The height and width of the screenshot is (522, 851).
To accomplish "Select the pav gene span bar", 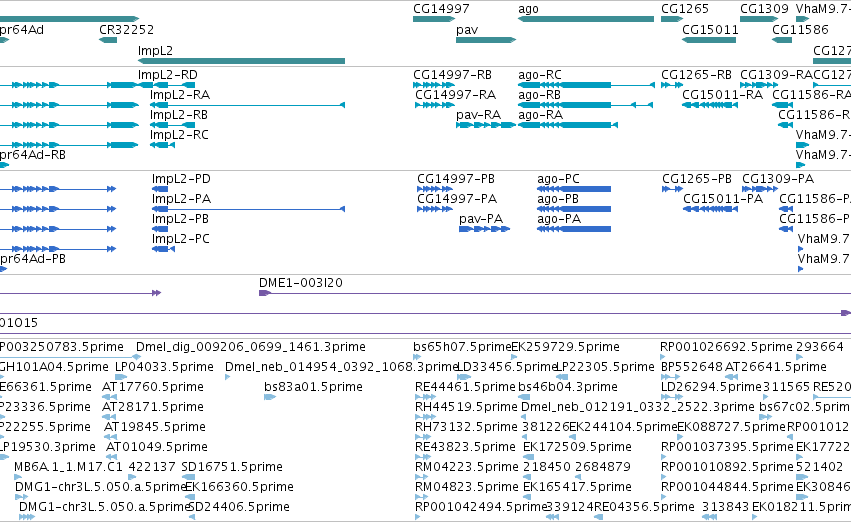I will [x=486, y=40].
